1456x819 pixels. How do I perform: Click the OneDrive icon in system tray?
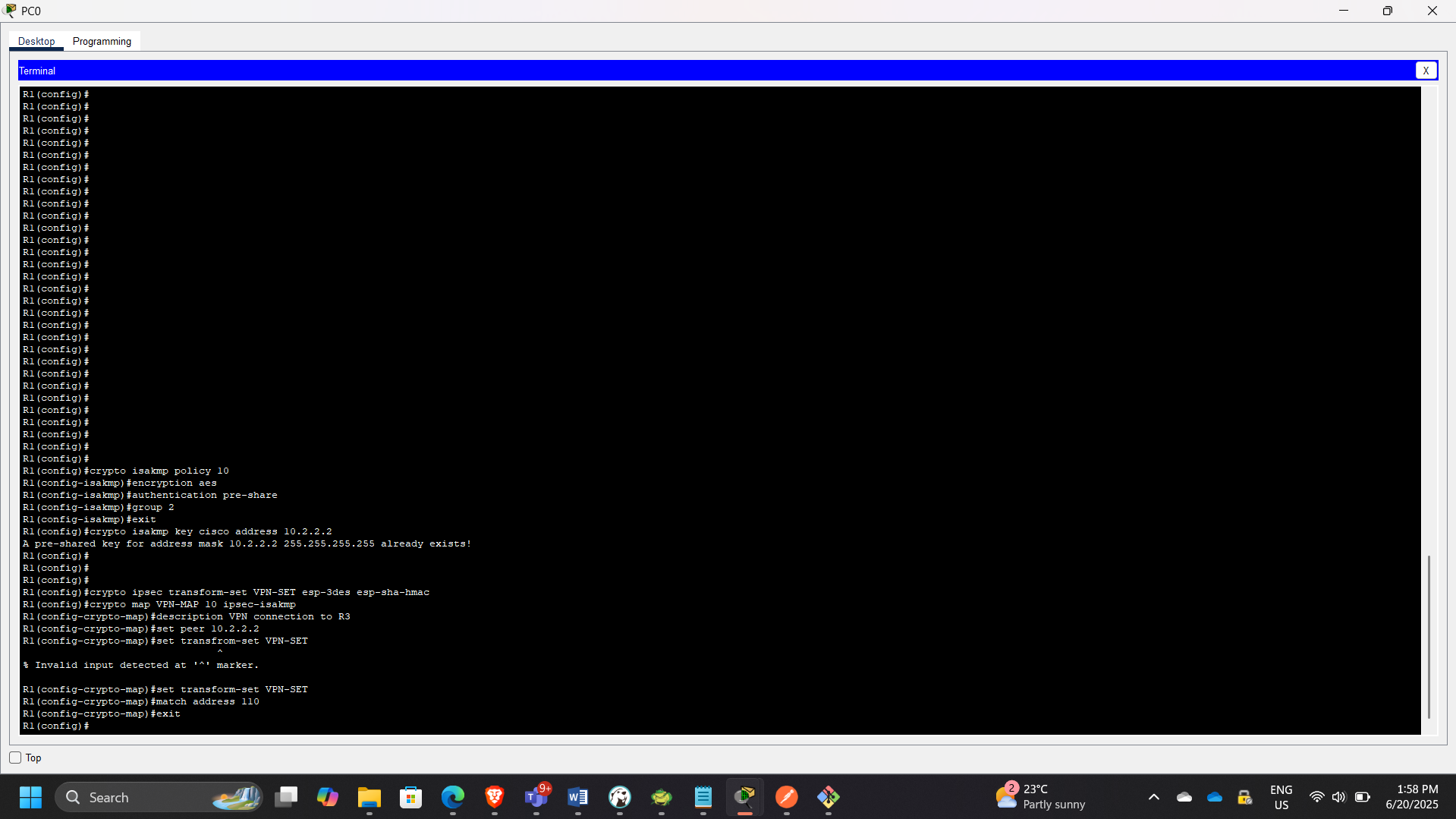(x=1214, y=797)
